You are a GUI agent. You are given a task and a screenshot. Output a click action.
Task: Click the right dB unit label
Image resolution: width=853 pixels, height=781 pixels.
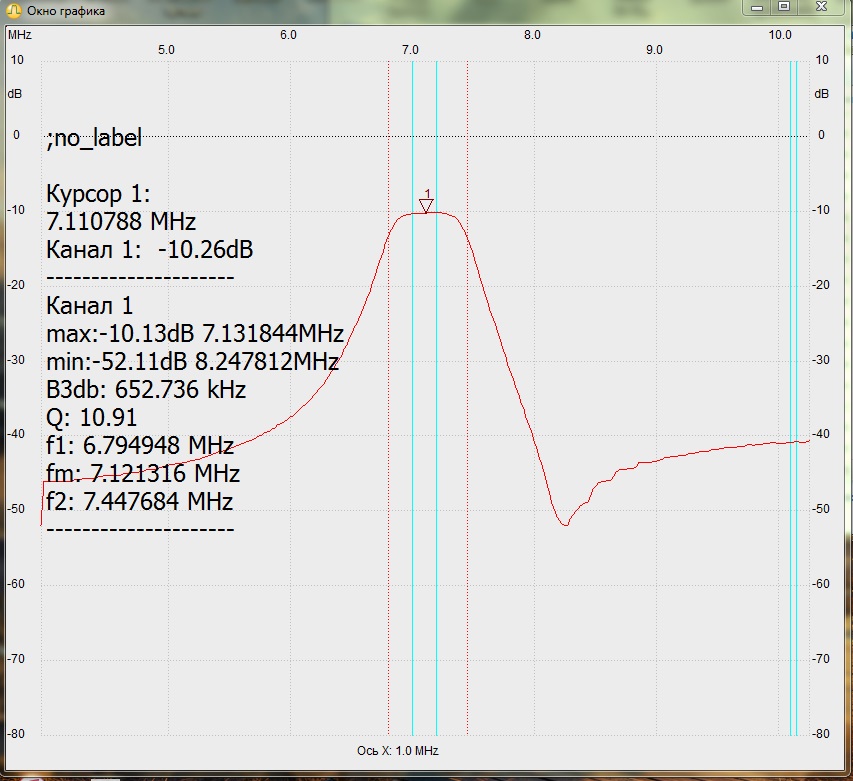(821, 94)
